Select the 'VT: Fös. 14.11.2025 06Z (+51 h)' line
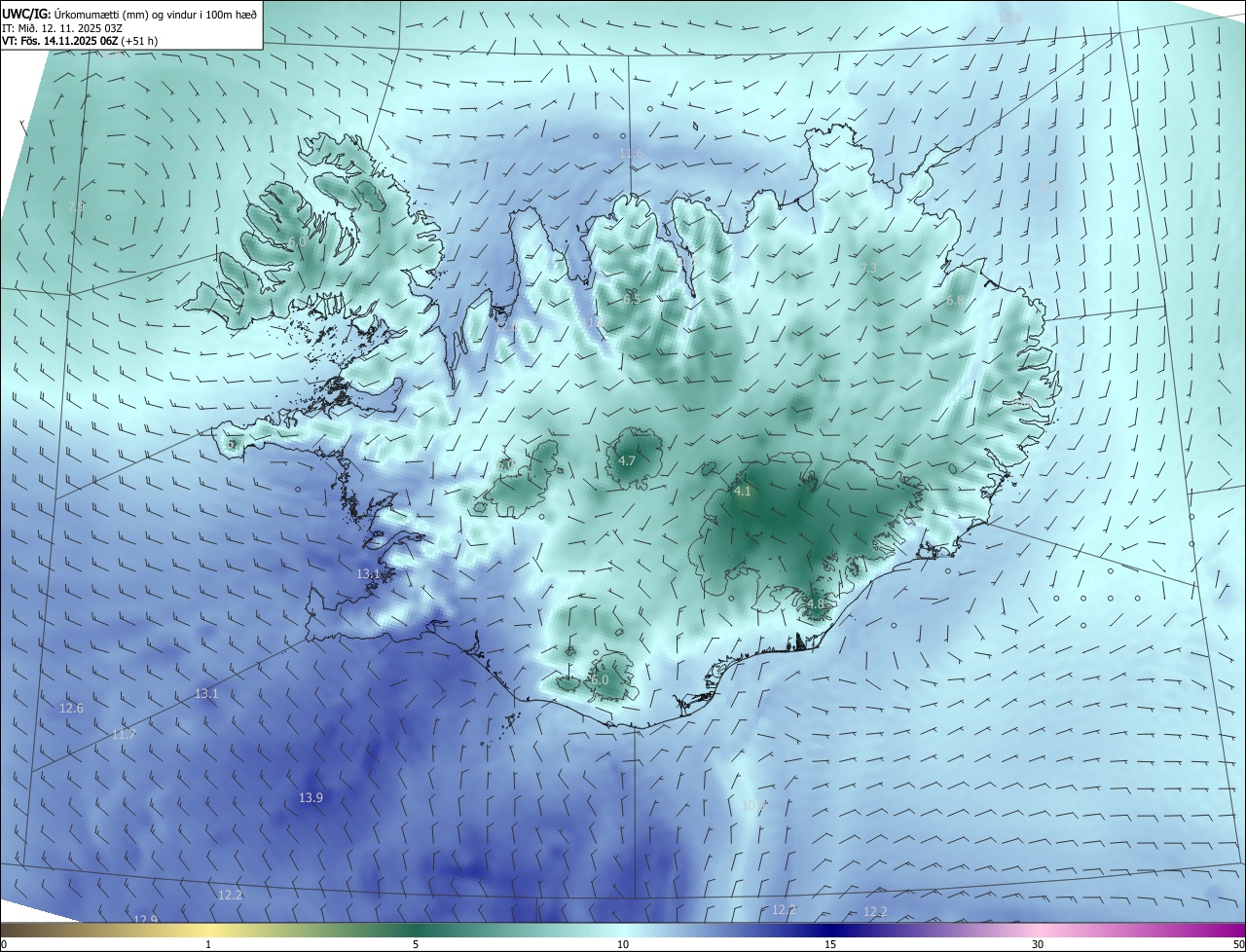 pyautogui.click(x=80, y=41)
